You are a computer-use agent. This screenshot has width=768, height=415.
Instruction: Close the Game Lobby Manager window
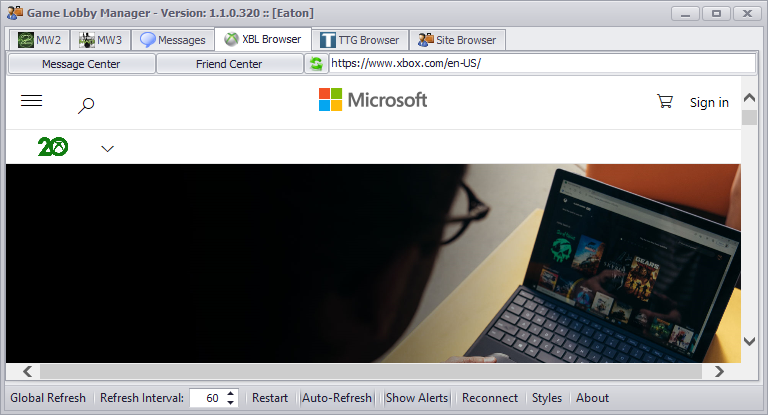[747, 14]
